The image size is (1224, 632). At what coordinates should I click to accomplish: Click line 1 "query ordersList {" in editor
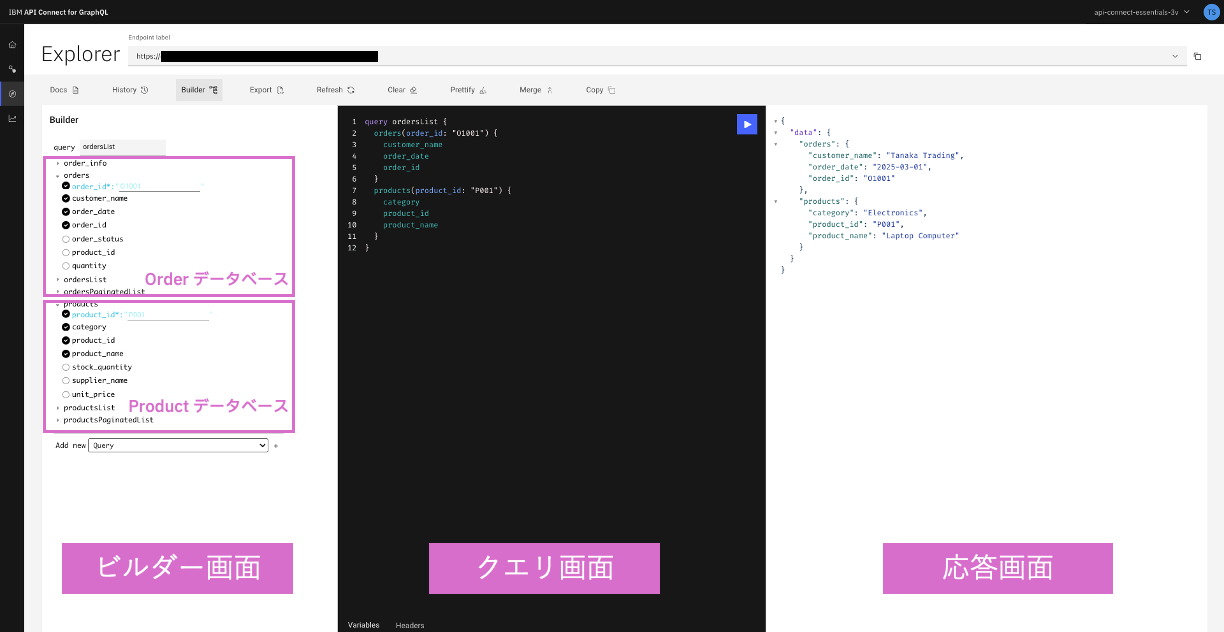[405, 122]
